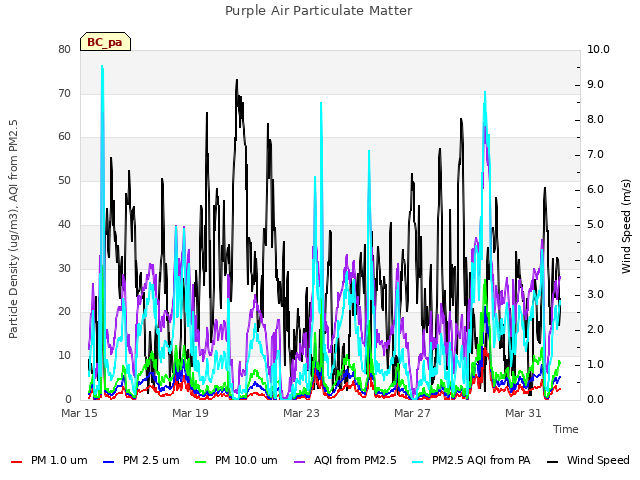Click the BC_pa site label tag

click(105, 42)
